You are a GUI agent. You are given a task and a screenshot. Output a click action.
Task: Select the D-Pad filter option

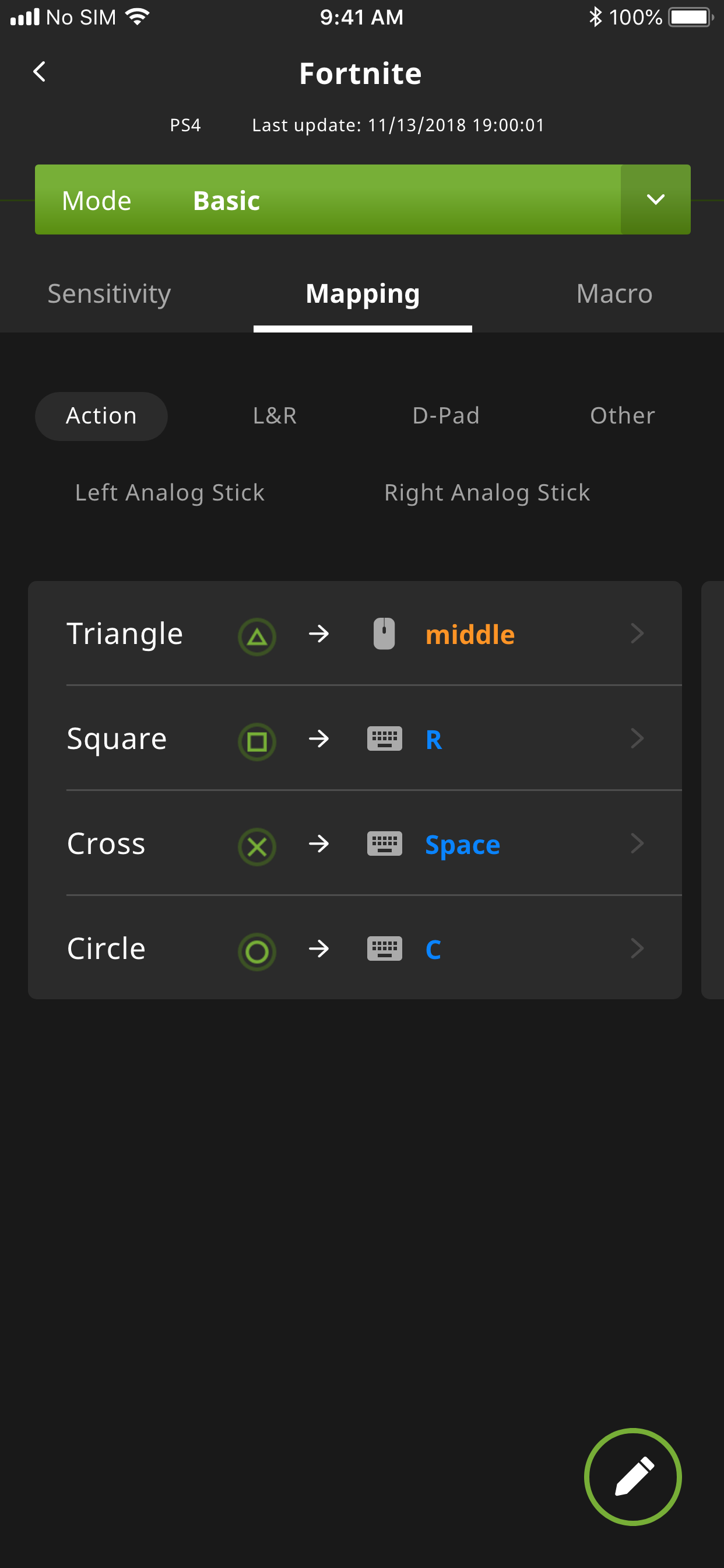pos(446,416)
